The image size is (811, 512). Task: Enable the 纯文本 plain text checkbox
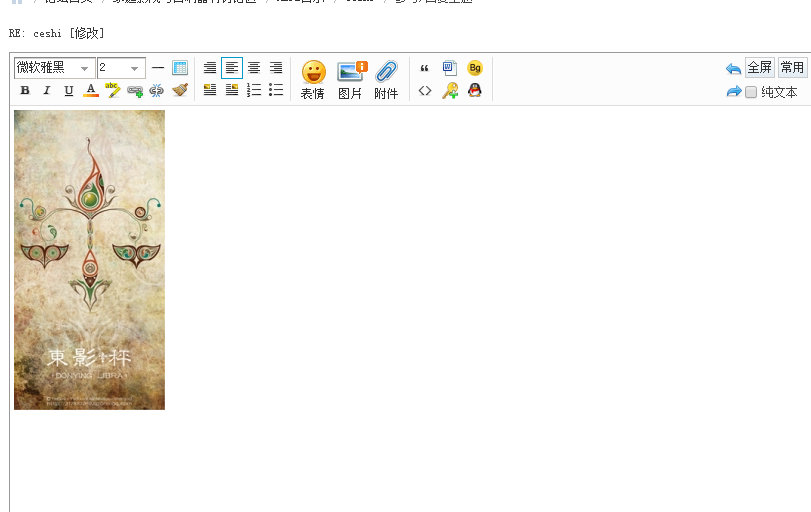click(x=751, y=92)
